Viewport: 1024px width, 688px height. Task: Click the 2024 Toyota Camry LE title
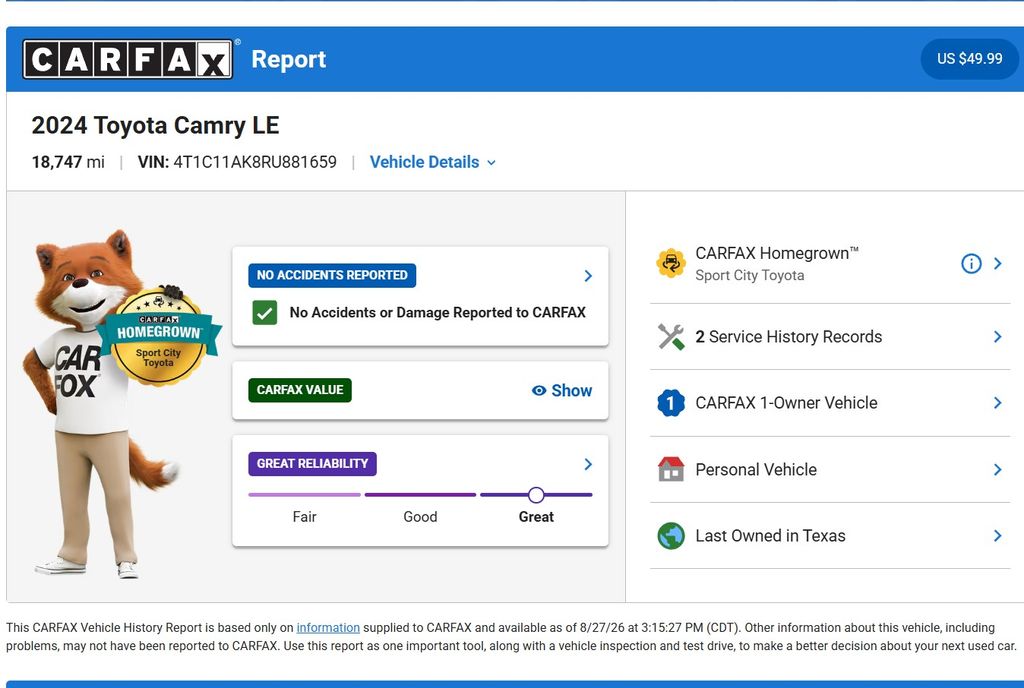point(155,125)
